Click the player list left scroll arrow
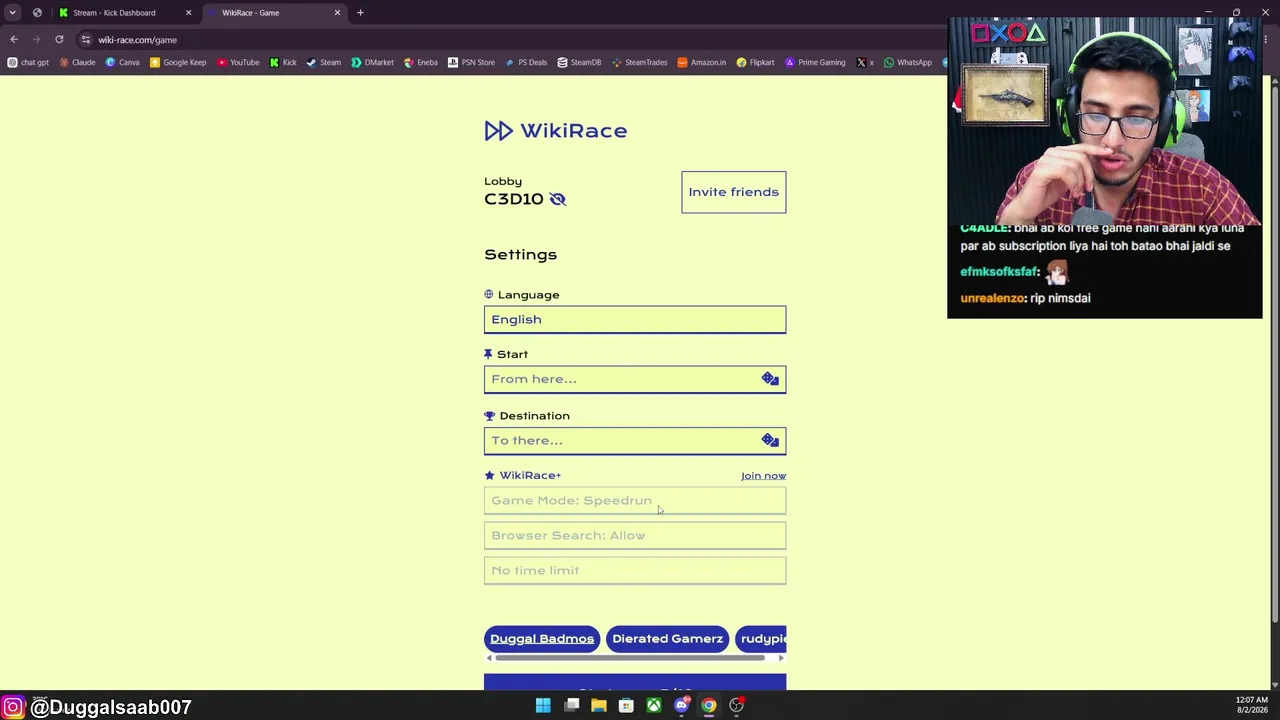This screenshot has width=1280, height=720. click(x=489, y=658)
